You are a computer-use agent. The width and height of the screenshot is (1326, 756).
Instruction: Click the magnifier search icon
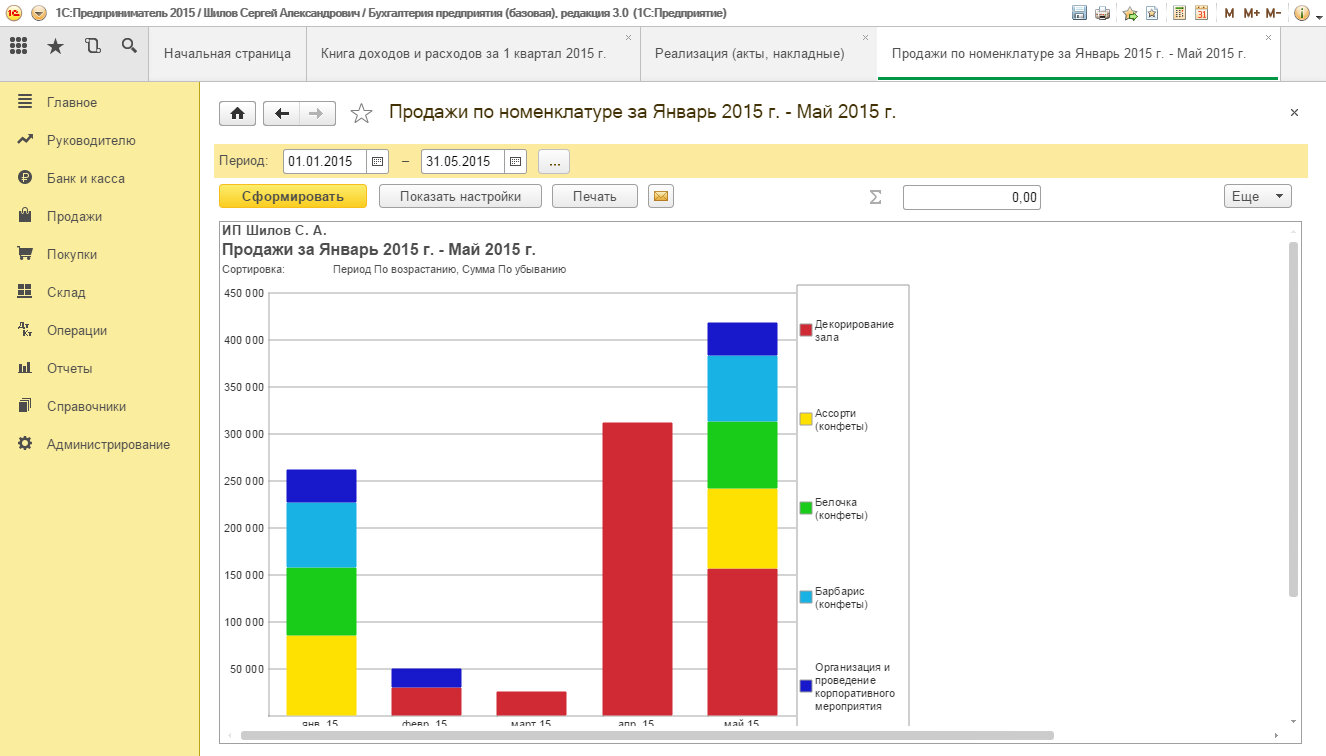click(x=128, y=46)
